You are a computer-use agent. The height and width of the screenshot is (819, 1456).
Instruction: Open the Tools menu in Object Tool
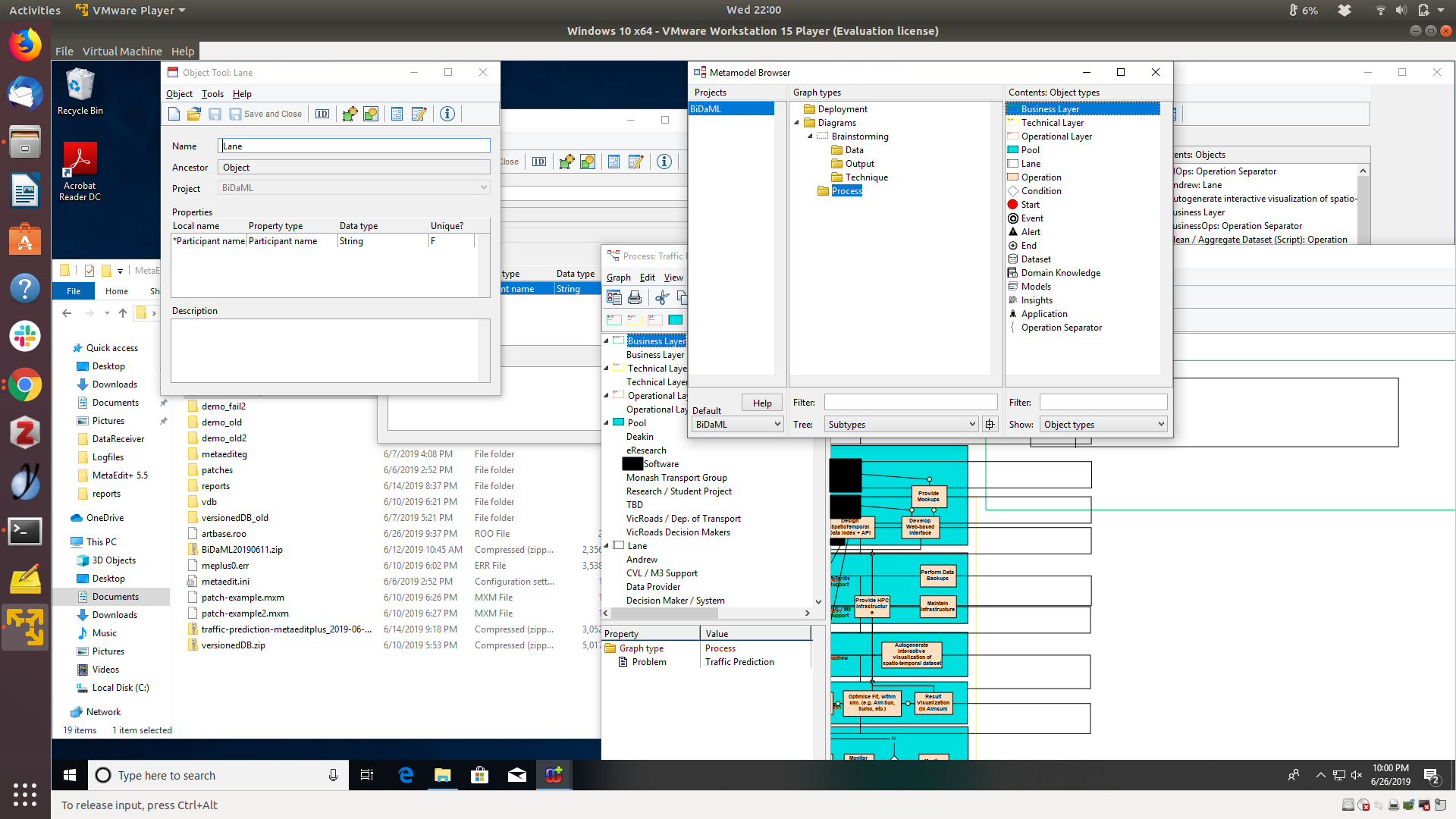212,94
